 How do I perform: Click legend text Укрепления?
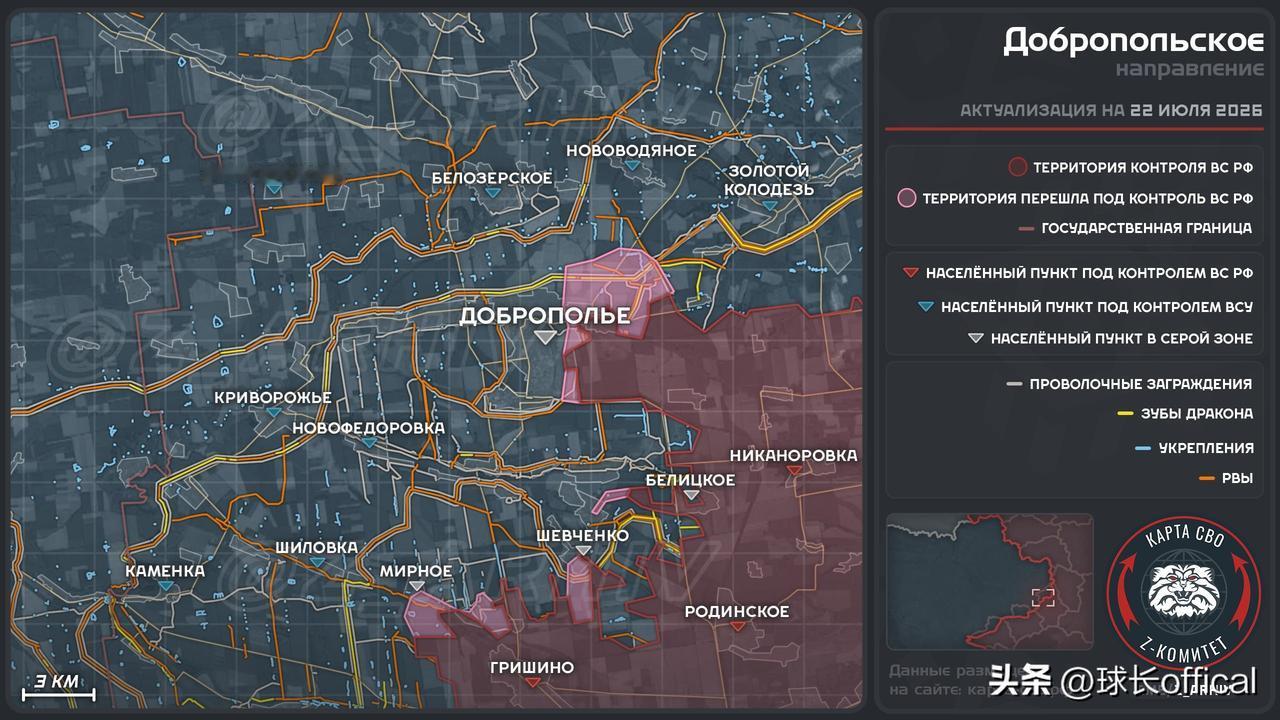(x=1206, y=448)
